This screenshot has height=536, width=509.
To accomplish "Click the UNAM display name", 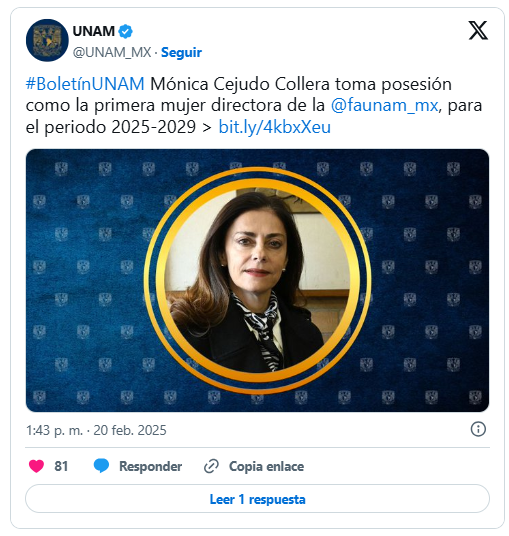I will coord(94,31).
